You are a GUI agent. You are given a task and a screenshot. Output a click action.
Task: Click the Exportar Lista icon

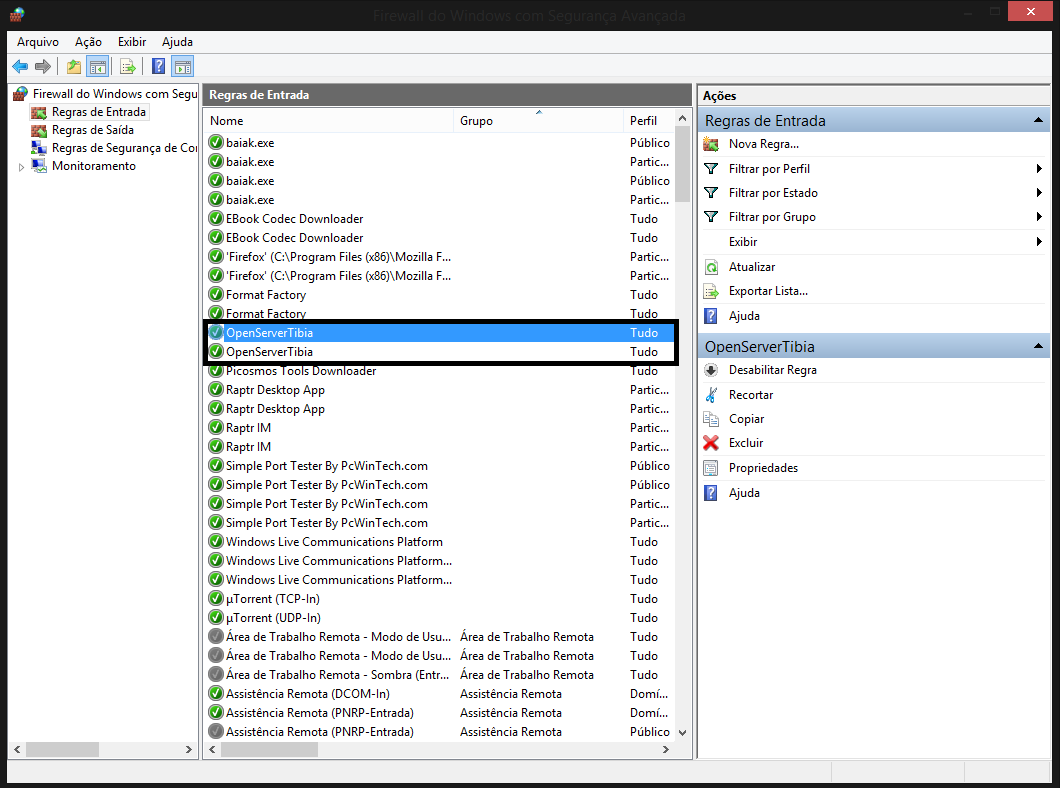click(x=711, y=291)
